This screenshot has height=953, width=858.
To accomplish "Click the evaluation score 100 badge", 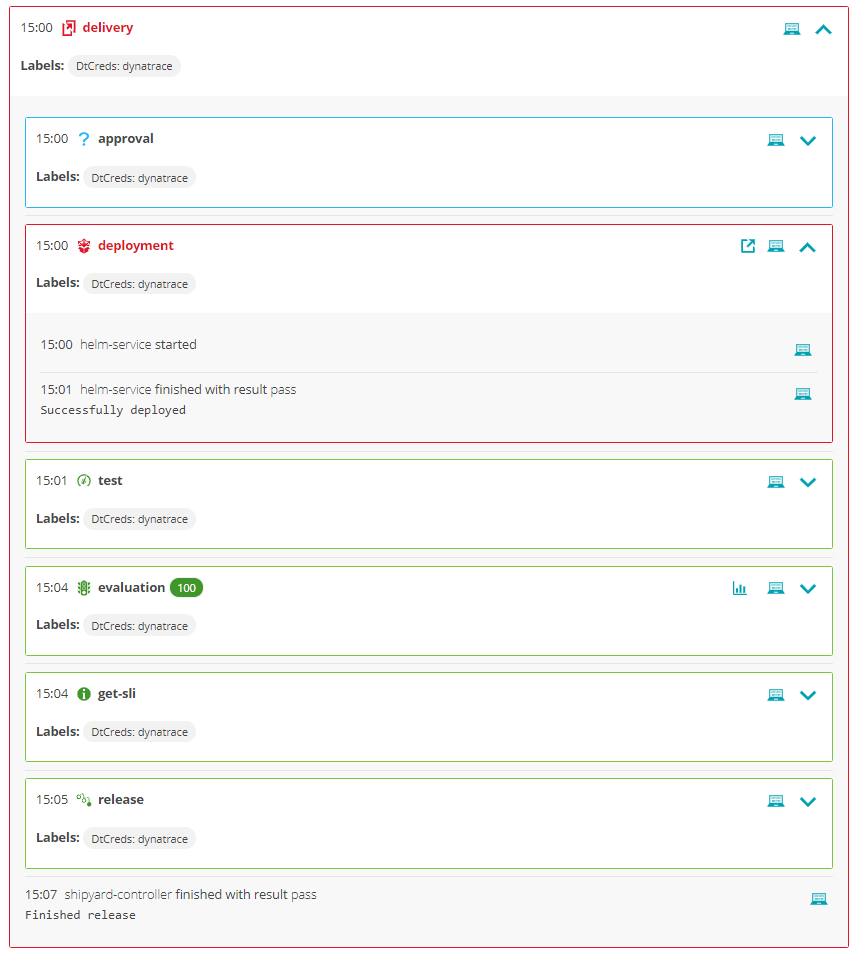I will (x=187, y=588).
